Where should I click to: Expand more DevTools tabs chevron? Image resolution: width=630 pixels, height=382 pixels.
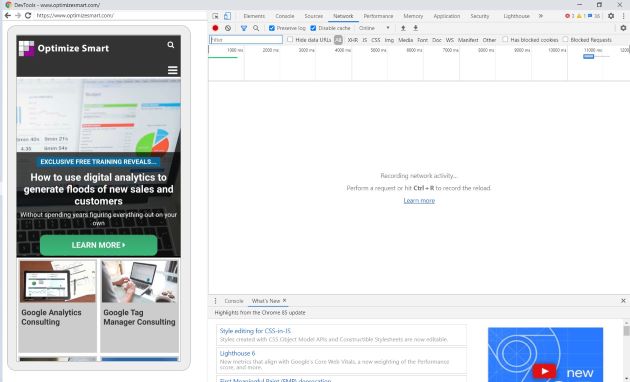coord(541,16)
